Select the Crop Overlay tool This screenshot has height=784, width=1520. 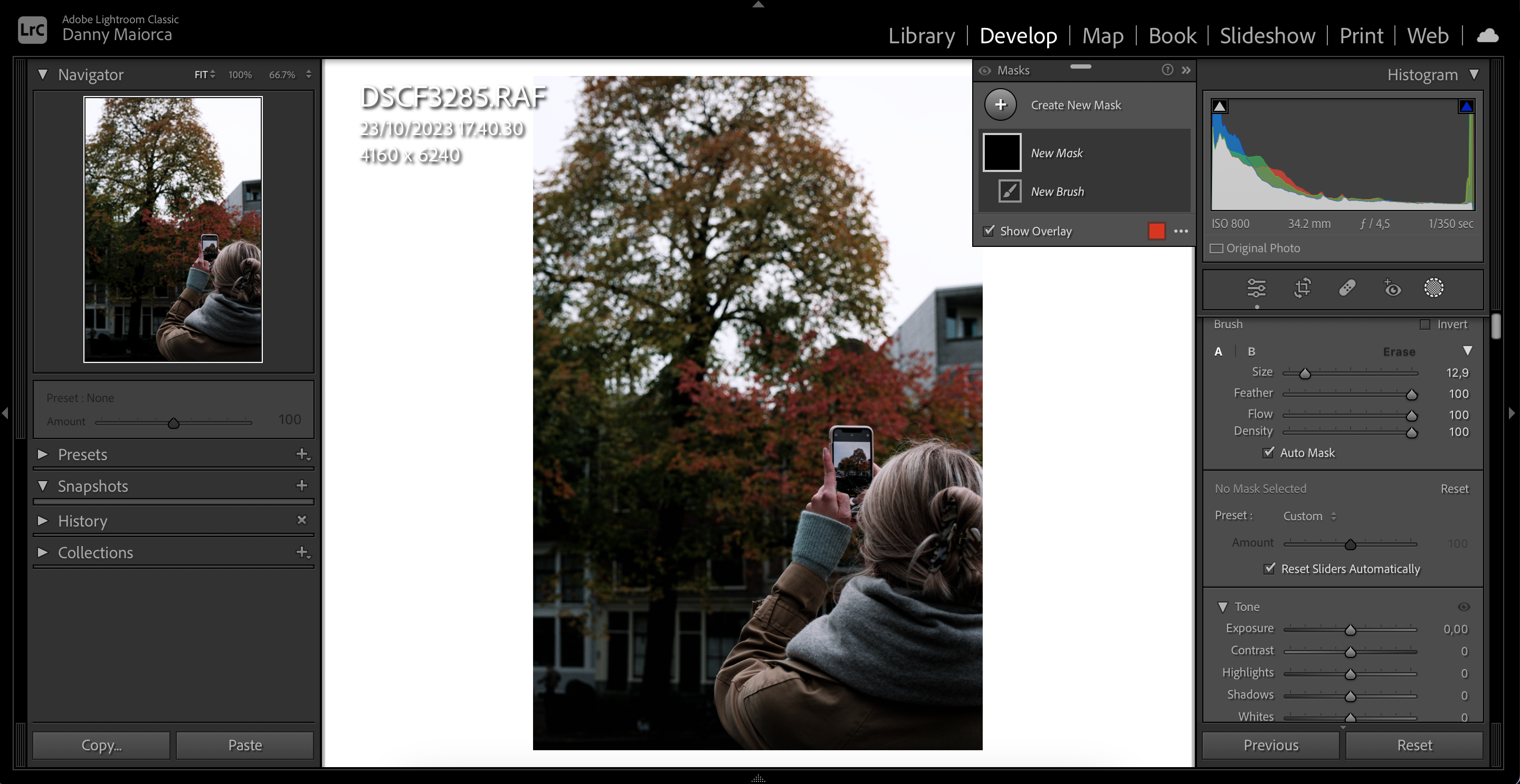pyautogui.click(x=1302, y=289)
